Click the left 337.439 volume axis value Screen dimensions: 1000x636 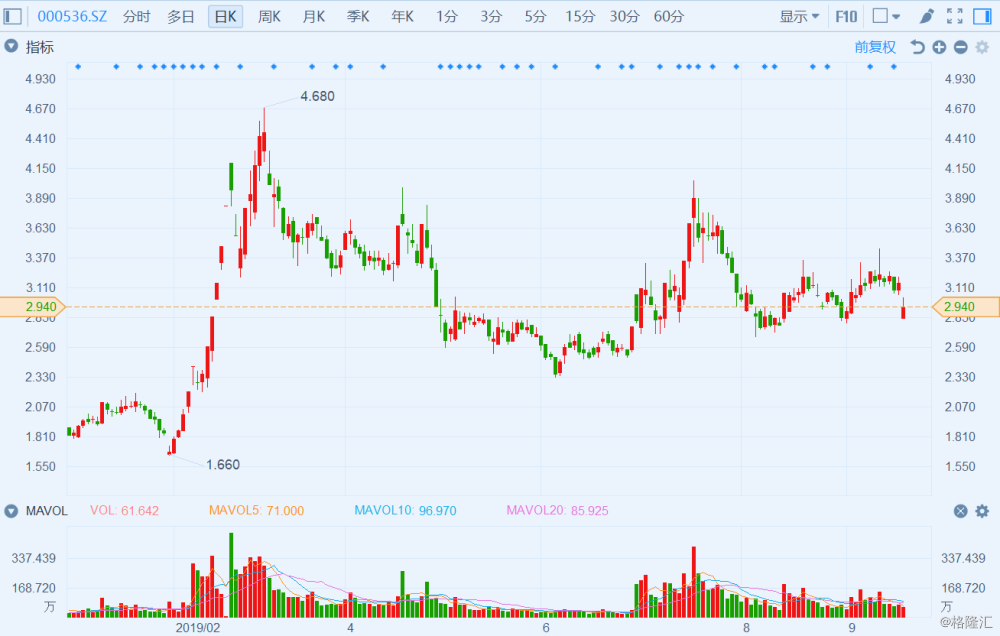(34, 558)
